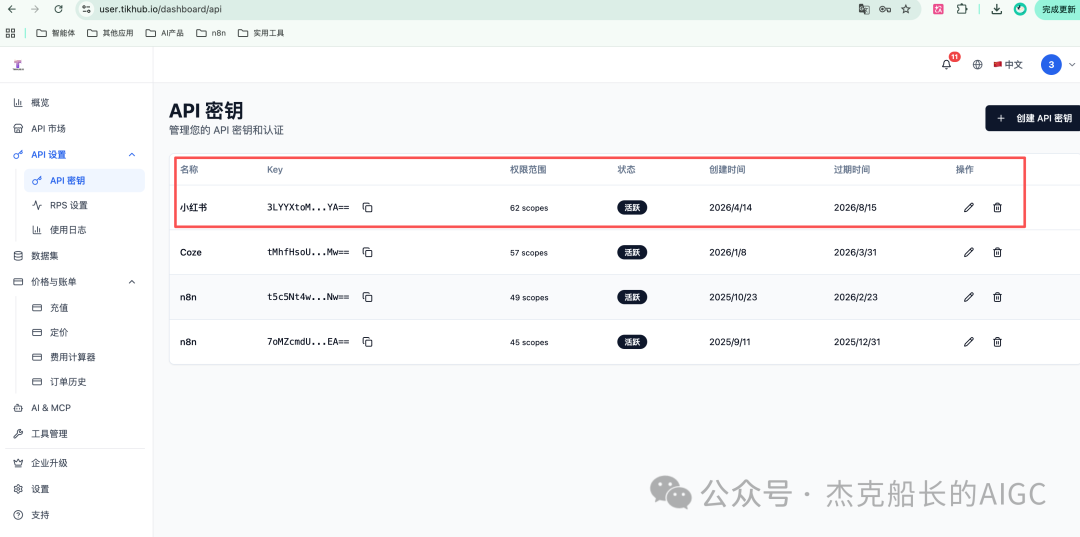Image resolution: width=1080 pixels, height=537 pixels.
Task: Click the browser address bar URL
Action: point(160,9)
